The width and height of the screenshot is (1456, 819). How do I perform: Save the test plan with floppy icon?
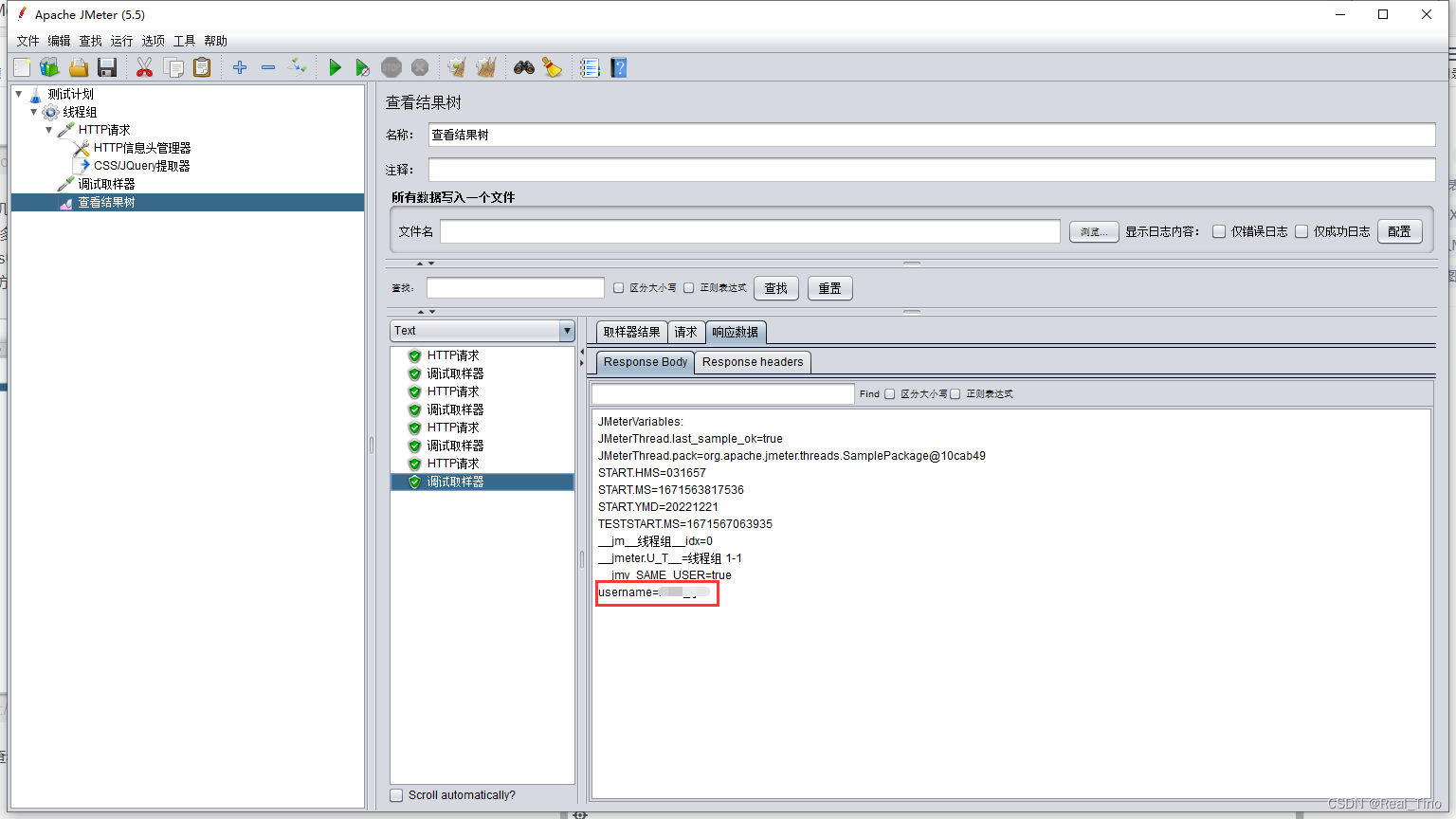107,67
